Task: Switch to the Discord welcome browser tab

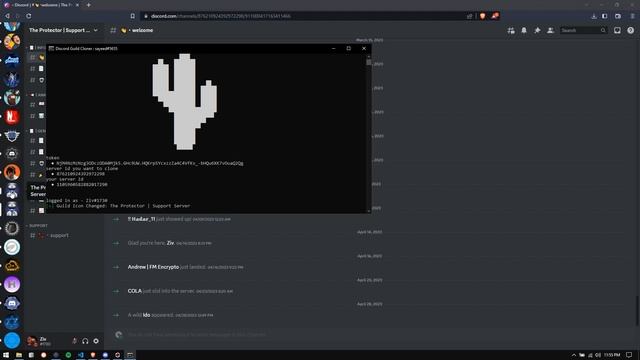Action: tap(41, 5)
